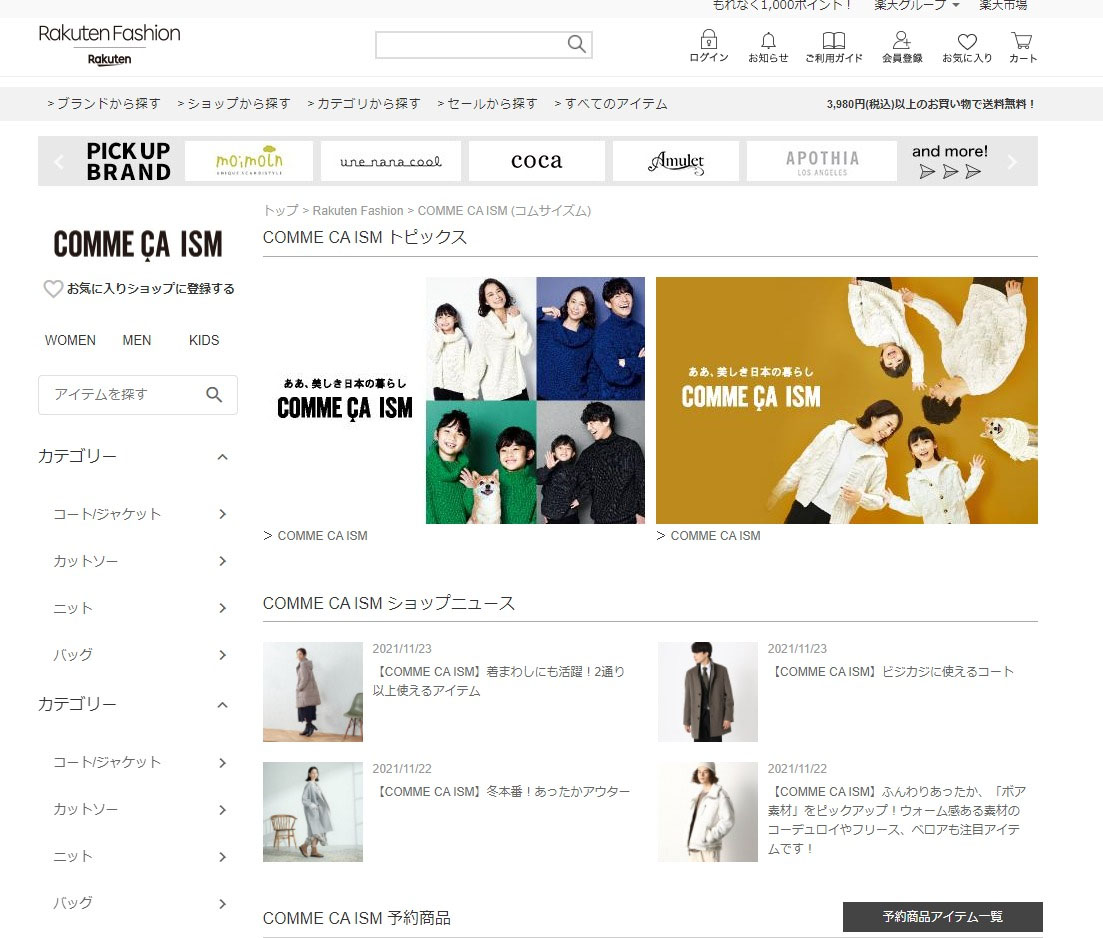The image size is (1103, 938).
Task: Collapse the first カテゴリー section
Action: (222, 457)
